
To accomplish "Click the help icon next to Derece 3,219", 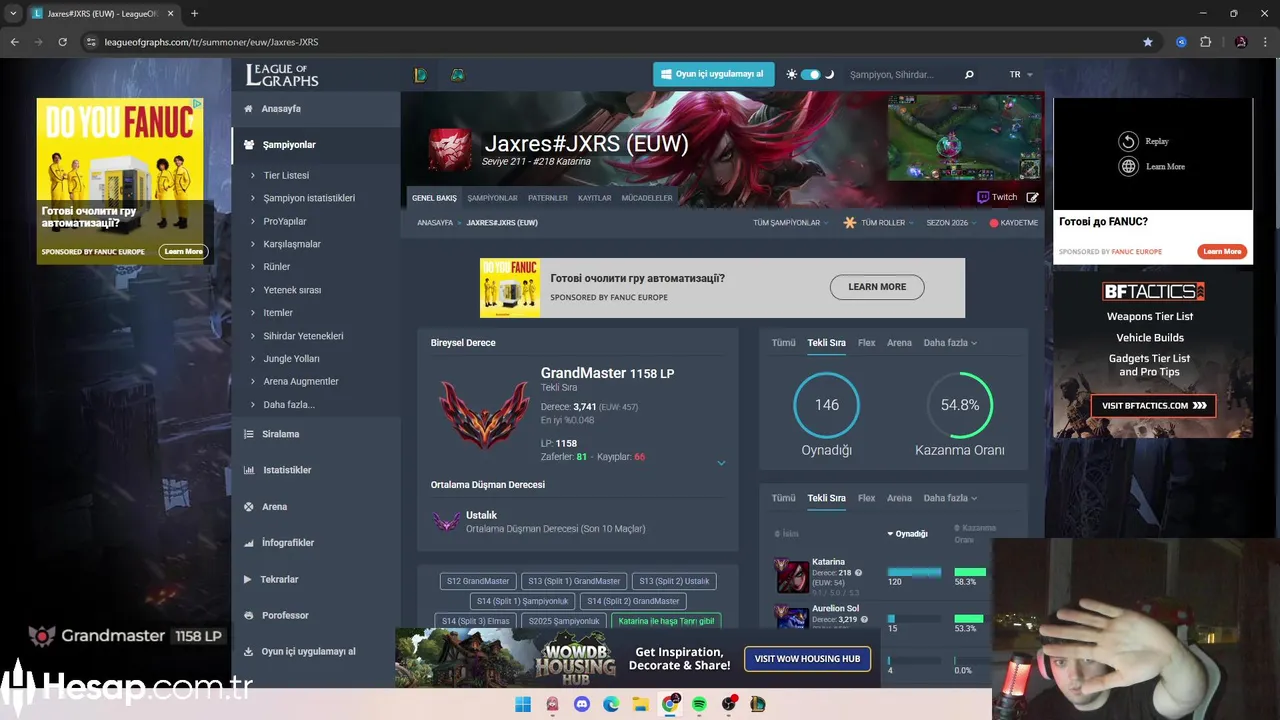I will coord(864,620).
